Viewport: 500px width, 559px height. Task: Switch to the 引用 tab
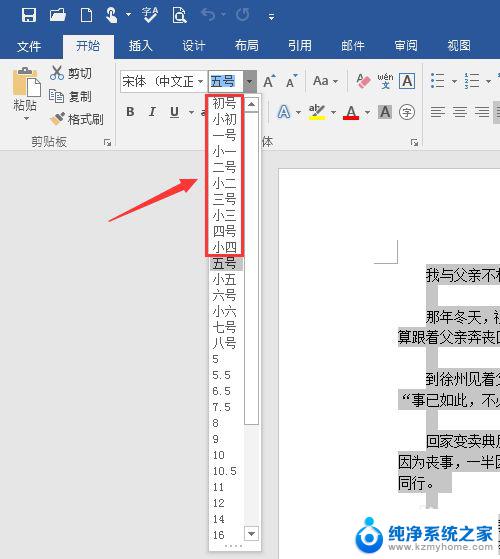pyautogui.click(x=300, y=46)
